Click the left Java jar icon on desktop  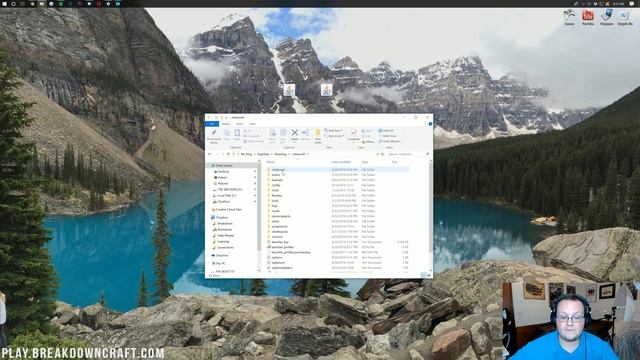pos(289,90)
